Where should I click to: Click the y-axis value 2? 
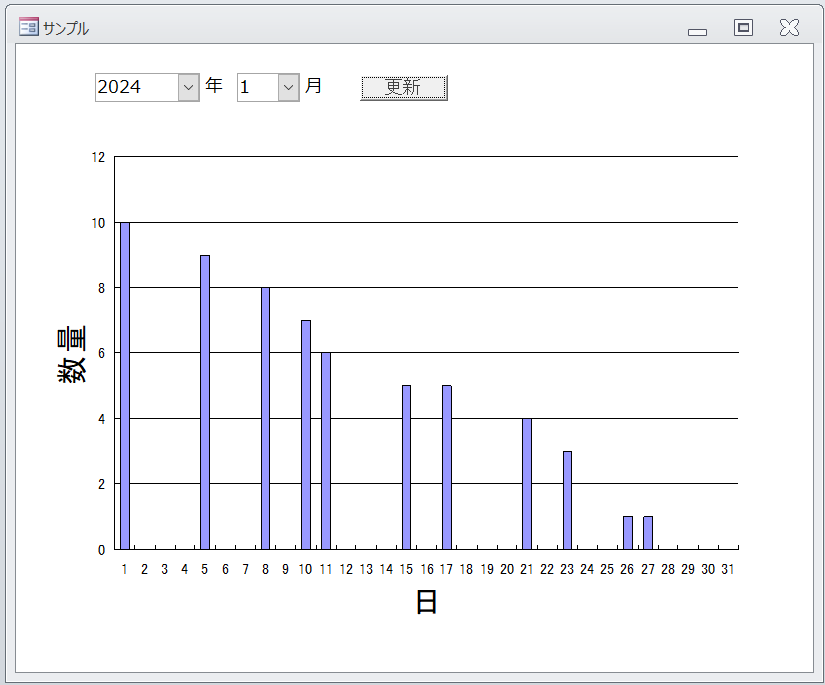102,485
